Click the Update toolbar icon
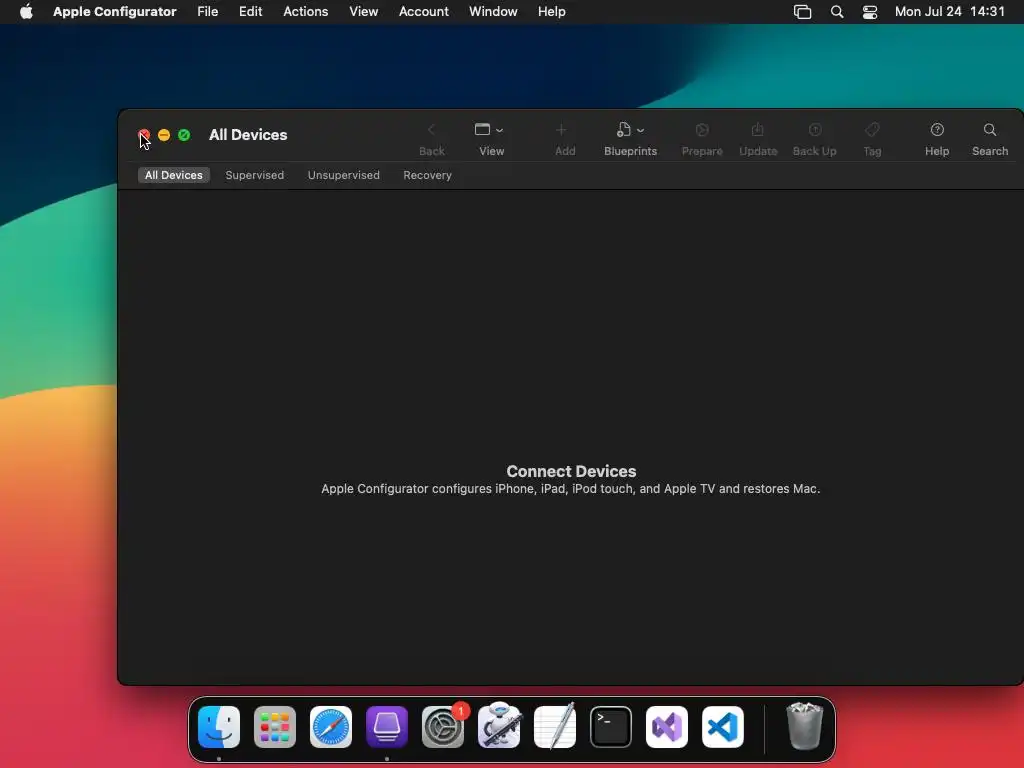Viewport: 1024px width, 768px height. (x=758, y=130)
